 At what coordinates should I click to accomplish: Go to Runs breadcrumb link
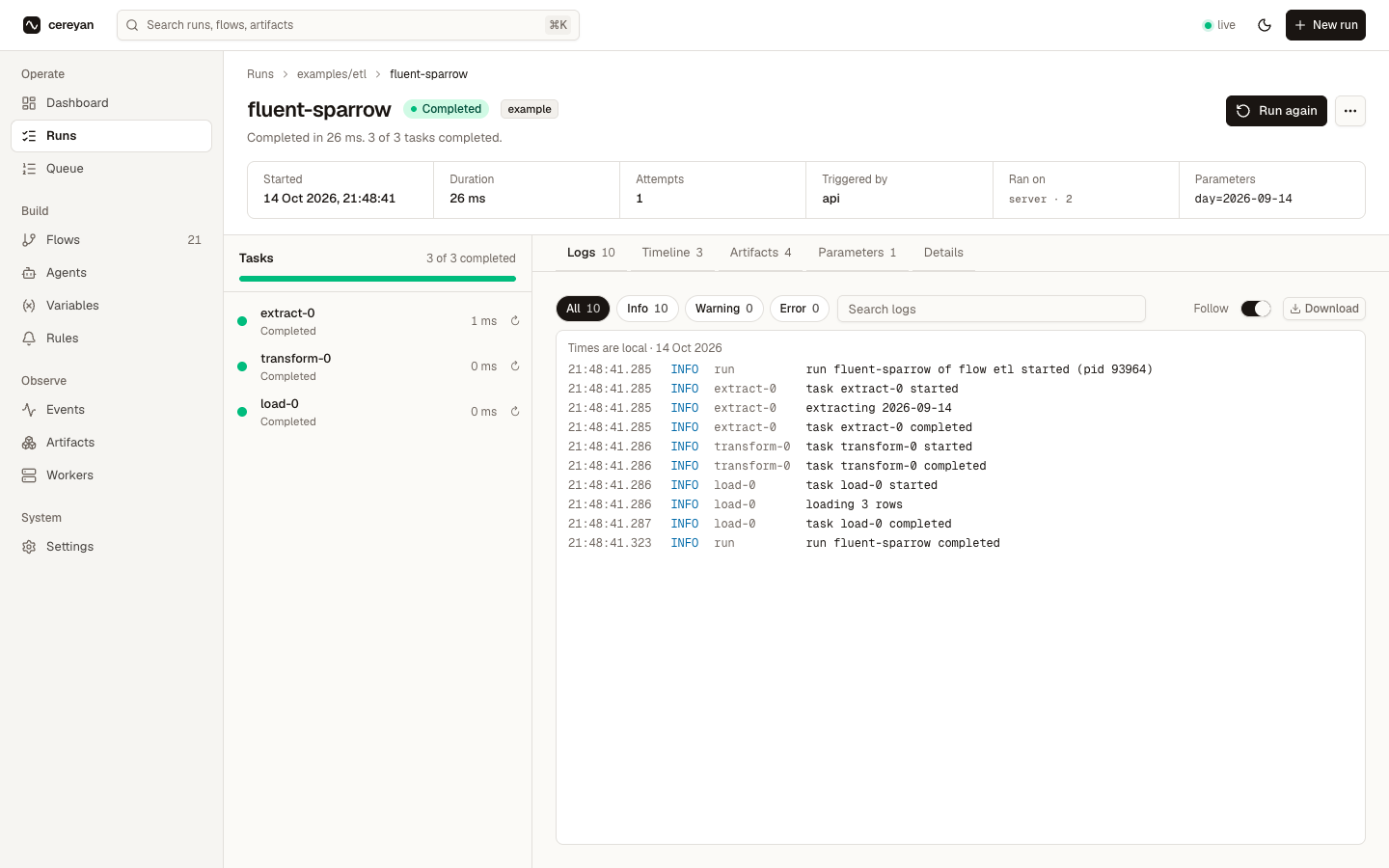[260, 74]
